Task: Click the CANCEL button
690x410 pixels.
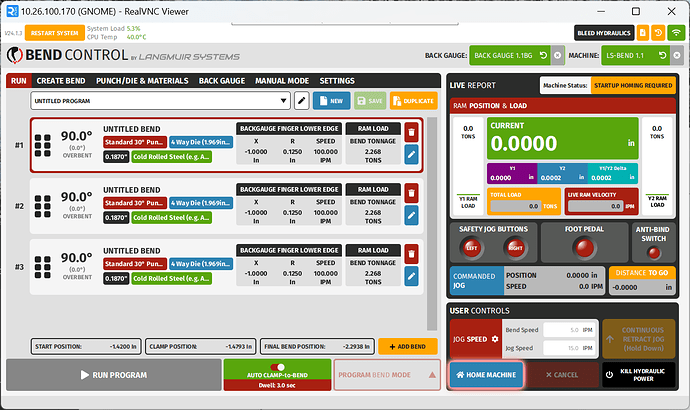Action: point(562,375)
